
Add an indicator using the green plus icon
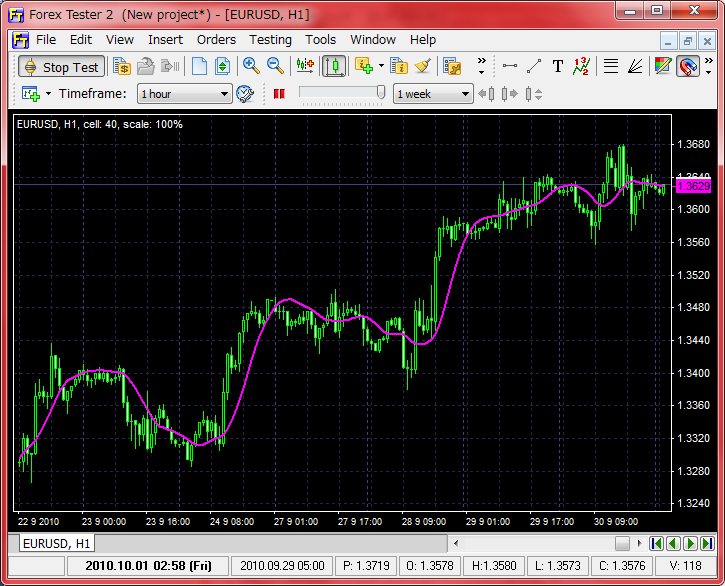(364, 67)
